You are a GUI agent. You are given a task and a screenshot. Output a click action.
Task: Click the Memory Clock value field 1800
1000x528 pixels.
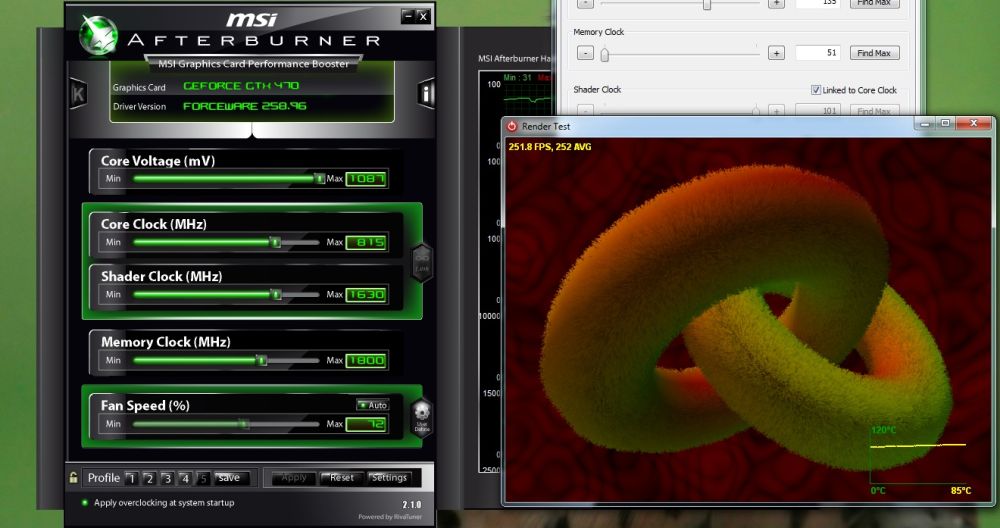(x=366, y=360)
